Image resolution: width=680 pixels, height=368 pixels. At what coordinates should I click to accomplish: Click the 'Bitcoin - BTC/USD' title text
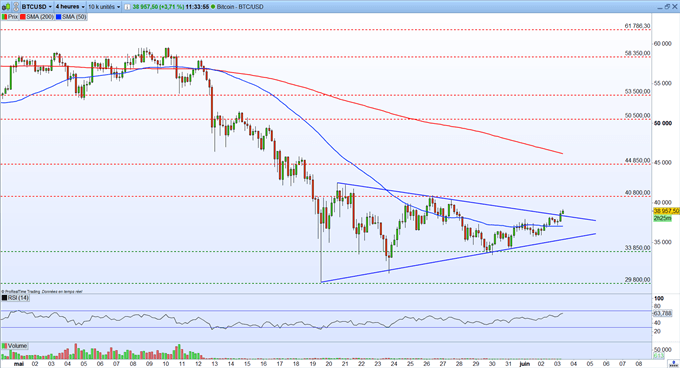(240, 7)
